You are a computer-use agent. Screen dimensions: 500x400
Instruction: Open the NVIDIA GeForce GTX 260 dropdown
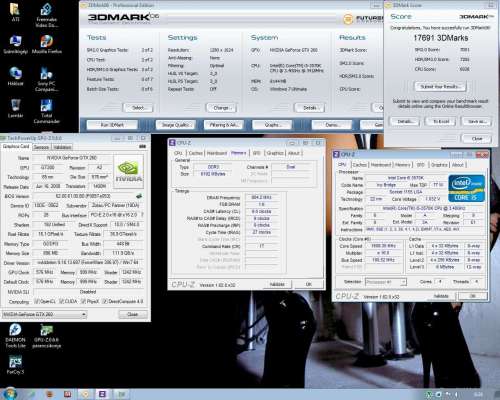[x=44, y=314]
